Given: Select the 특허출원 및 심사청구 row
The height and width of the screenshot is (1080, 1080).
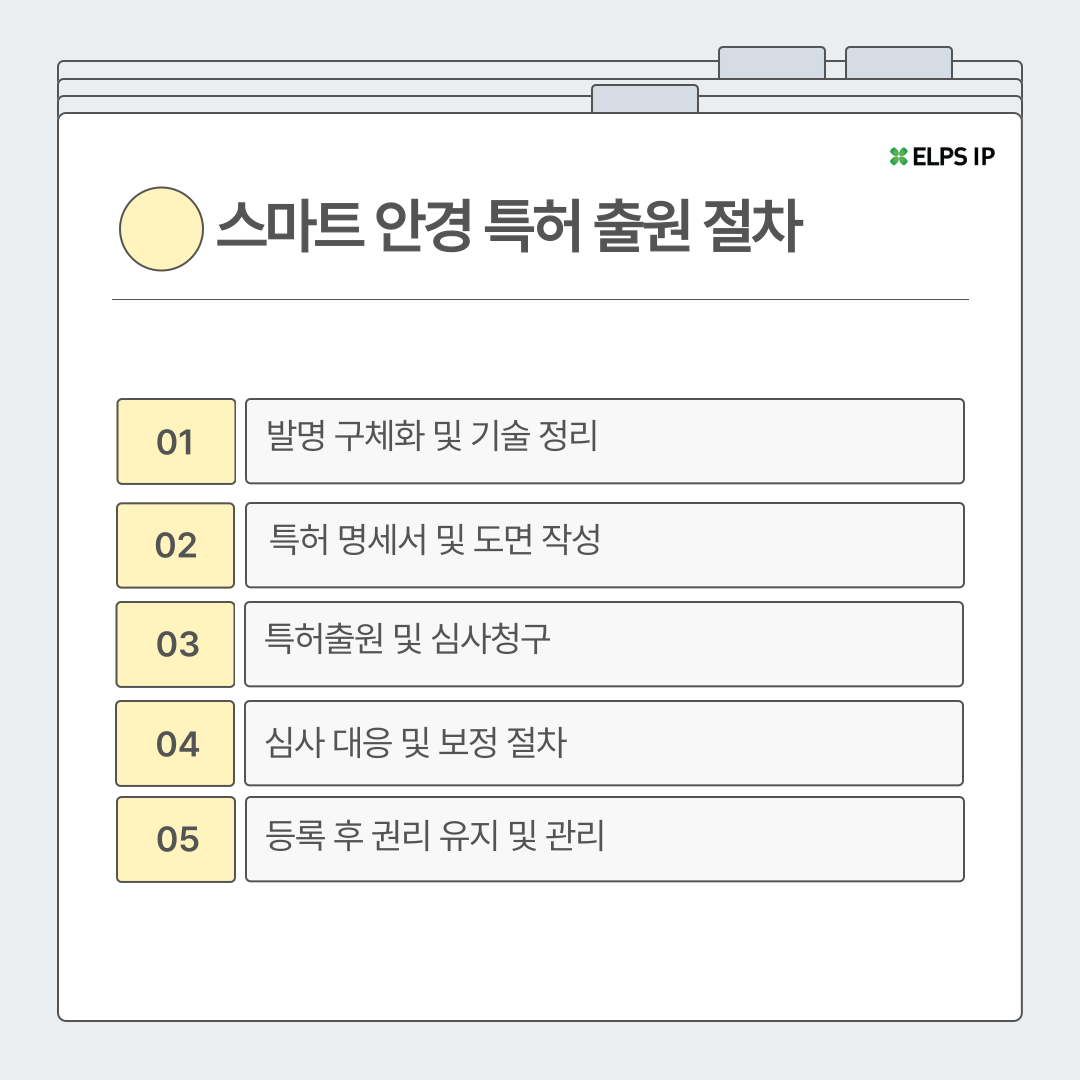Looking at the screenshot, I should click(604, 644).
